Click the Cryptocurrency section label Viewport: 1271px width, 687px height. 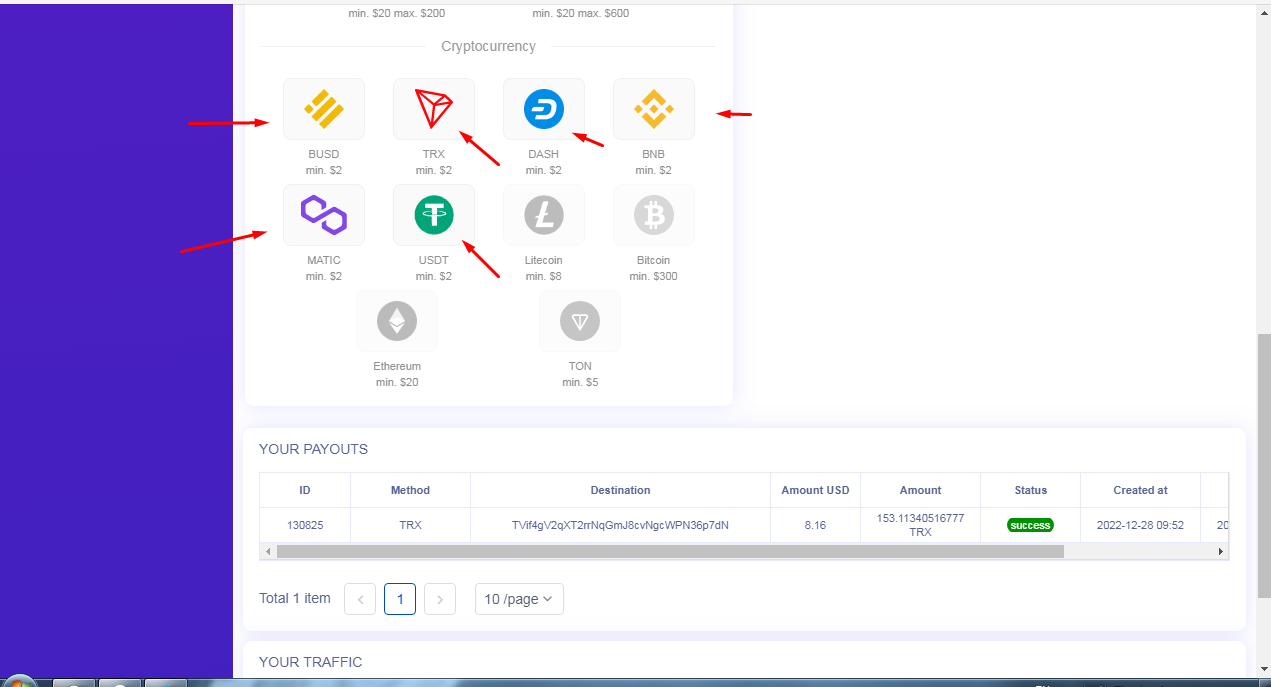pos(488,46)
